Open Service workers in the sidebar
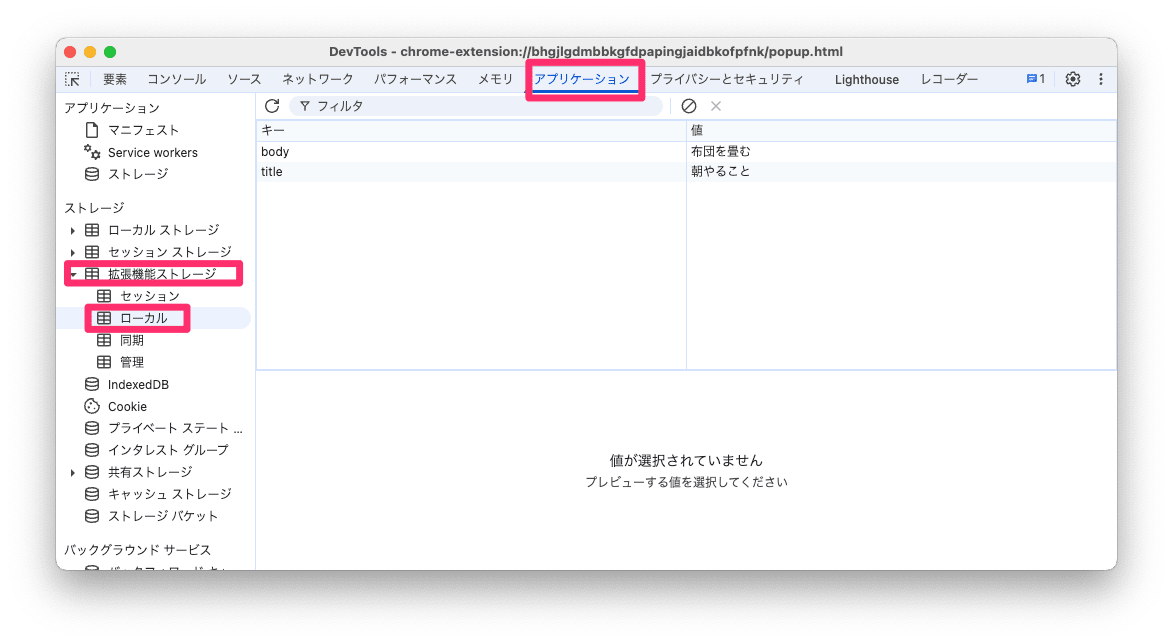Viewport: 1173px width, 644px height. pyautogui.click(x=153, y=153)
